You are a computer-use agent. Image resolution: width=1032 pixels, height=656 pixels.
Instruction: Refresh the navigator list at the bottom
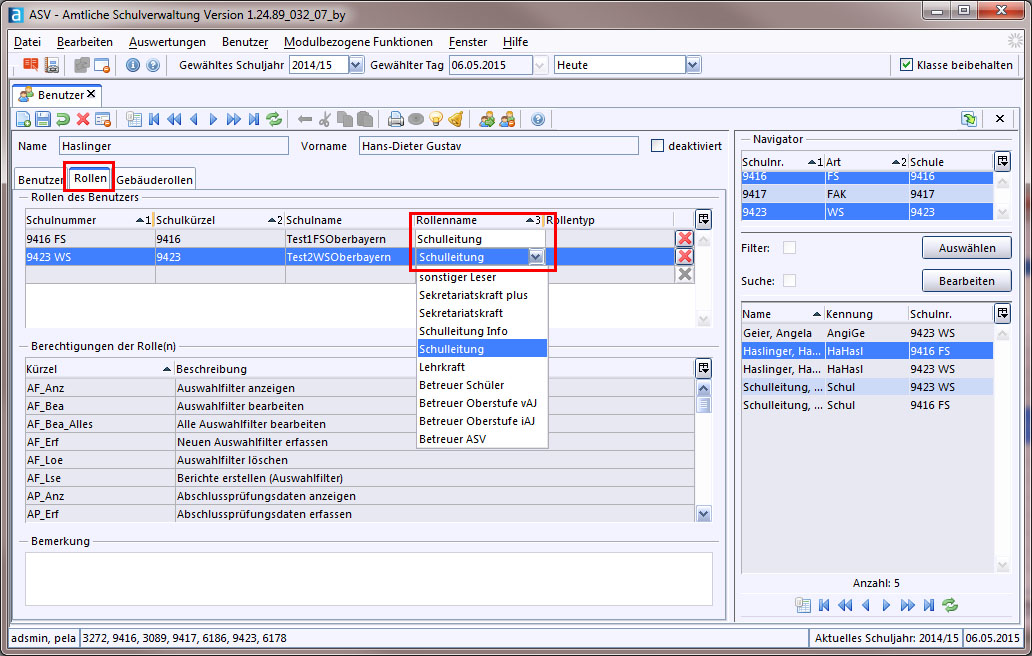point(950,605)
